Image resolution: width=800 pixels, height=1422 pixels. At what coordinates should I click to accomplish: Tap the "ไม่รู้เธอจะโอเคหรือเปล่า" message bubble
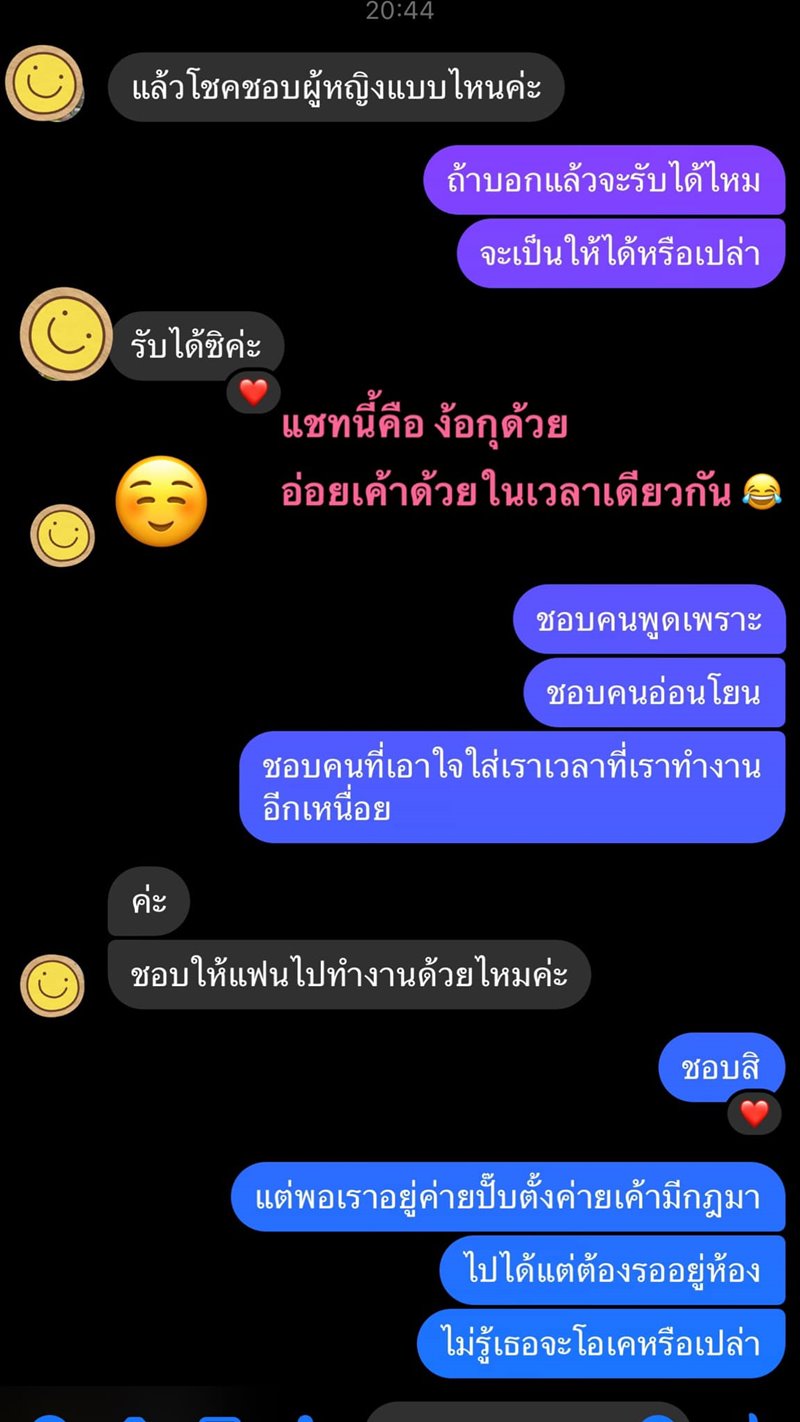(601, 1343)
